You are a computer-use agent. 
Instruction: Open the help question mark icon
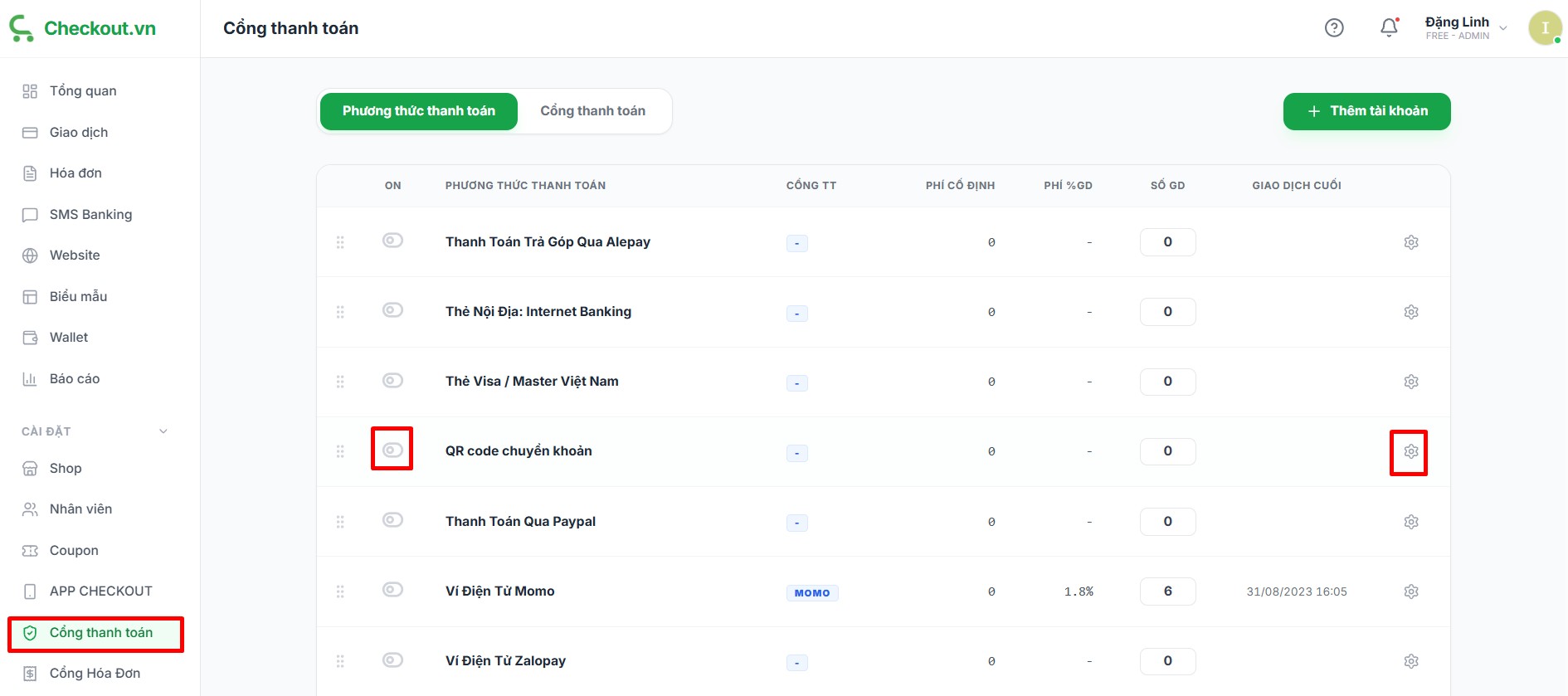[x=1334, y=28]
